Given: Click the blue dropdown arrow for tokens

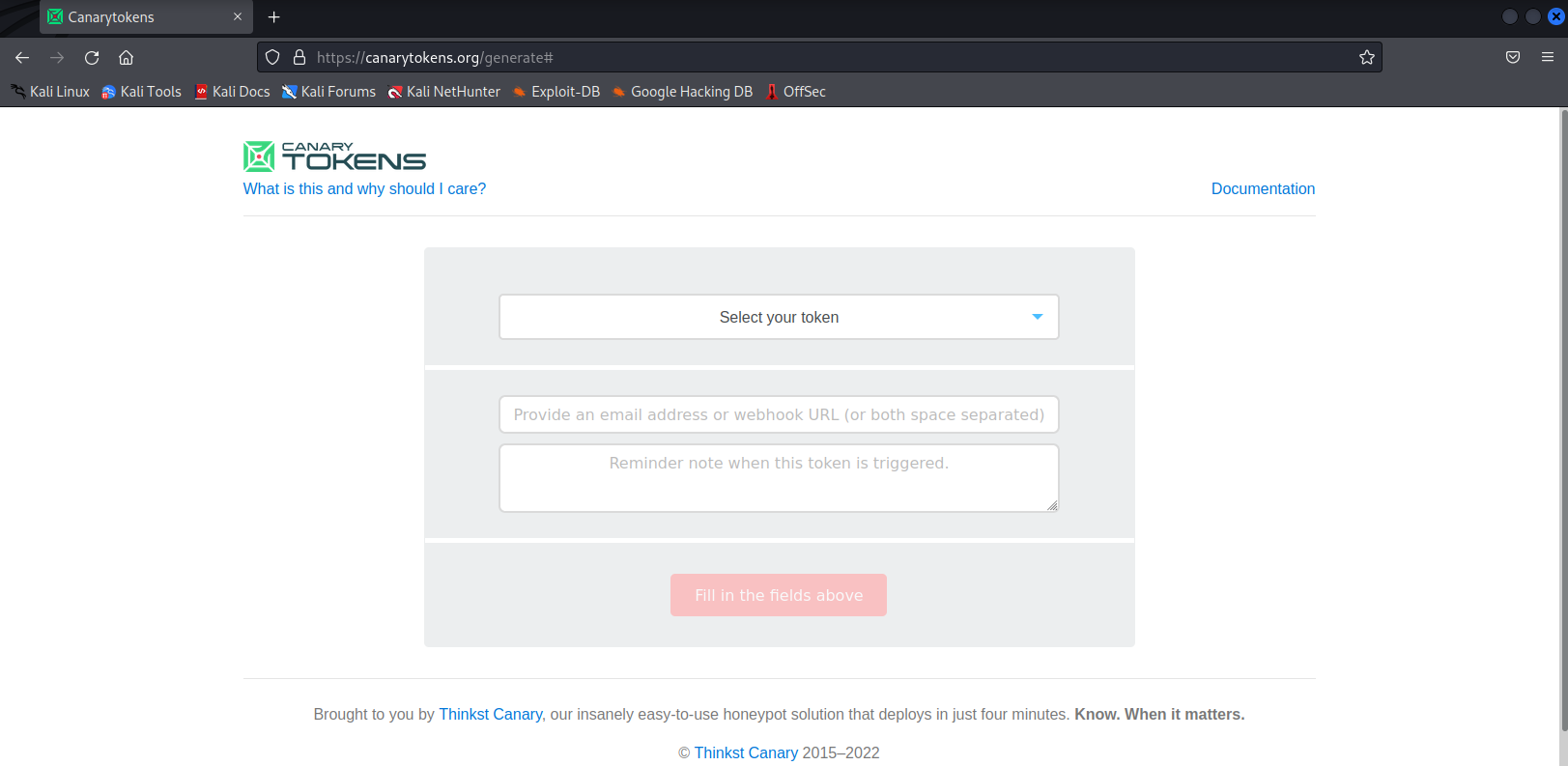Looking at the screenshot, I should (x=1037, y=317).
